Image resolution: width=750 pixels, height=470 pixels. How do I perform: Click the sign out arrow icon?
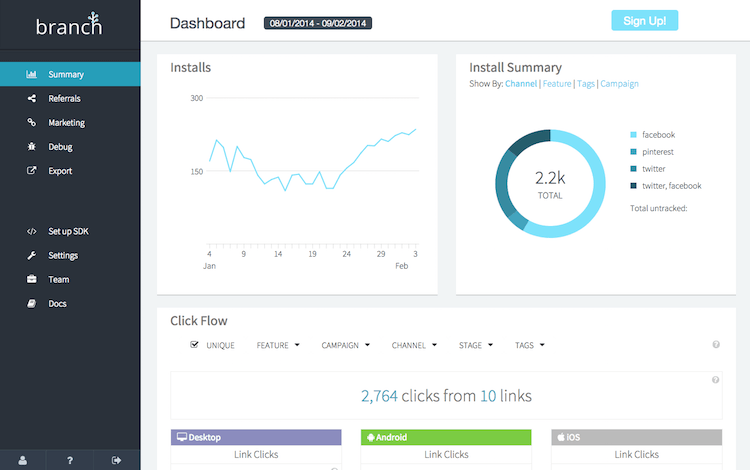coord(116,460)
